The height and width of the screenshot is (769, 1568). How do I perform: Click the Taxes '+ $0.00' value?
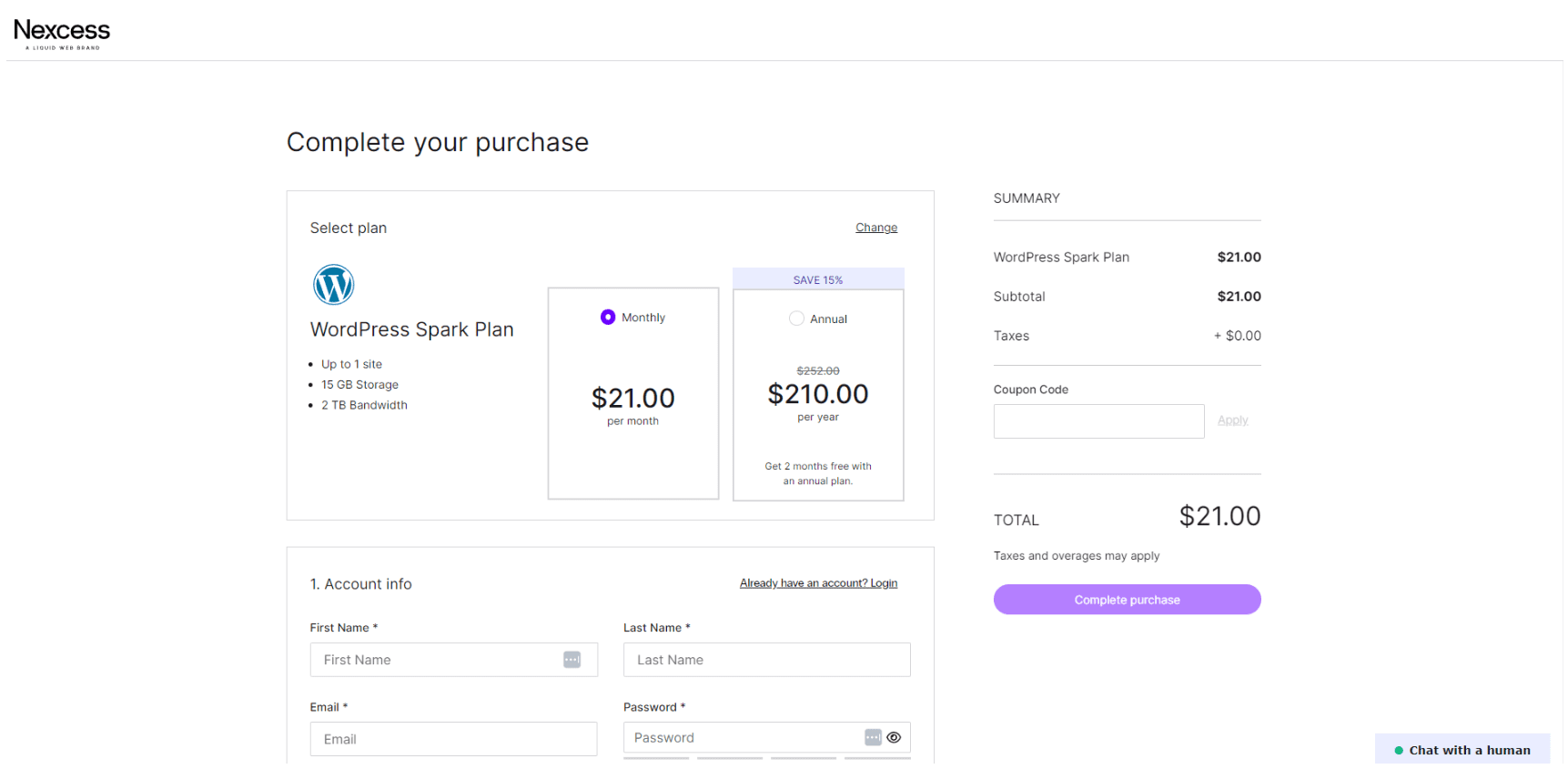click(x=1238, y=336)
